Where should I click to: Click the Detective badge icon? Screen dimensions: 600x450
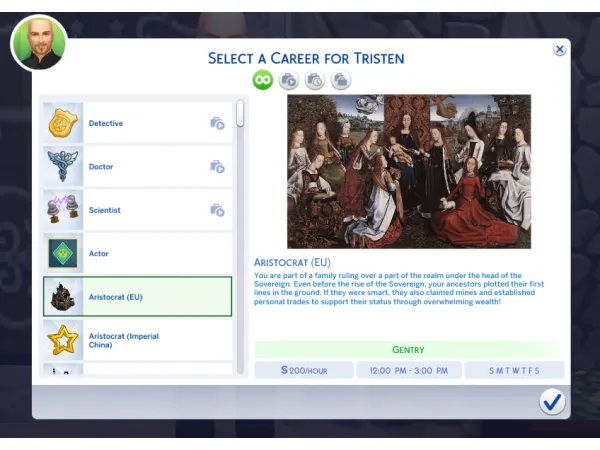coord(63,123)
